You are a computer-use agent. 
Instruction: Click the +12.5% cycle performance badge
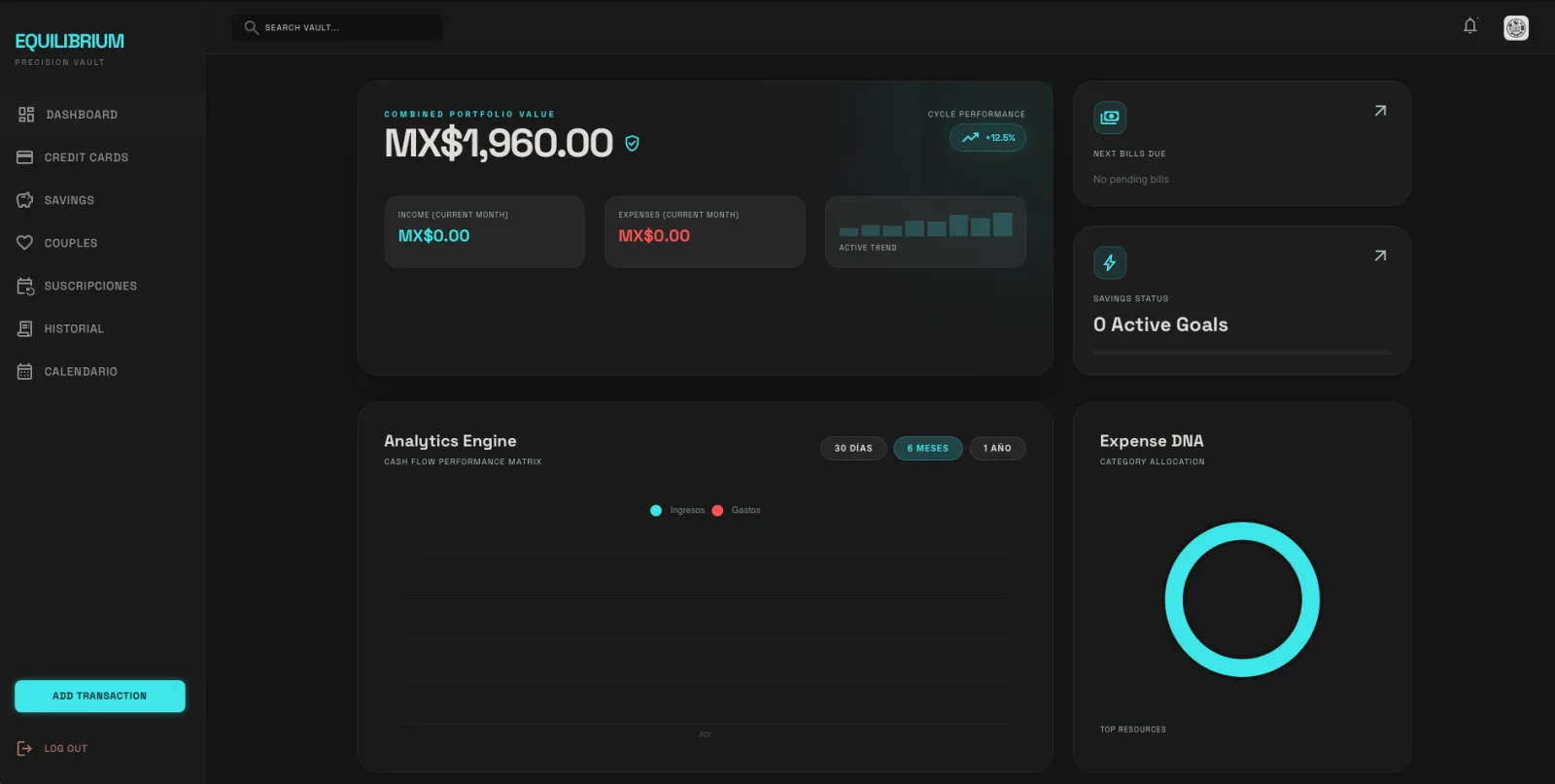(987, 137)
